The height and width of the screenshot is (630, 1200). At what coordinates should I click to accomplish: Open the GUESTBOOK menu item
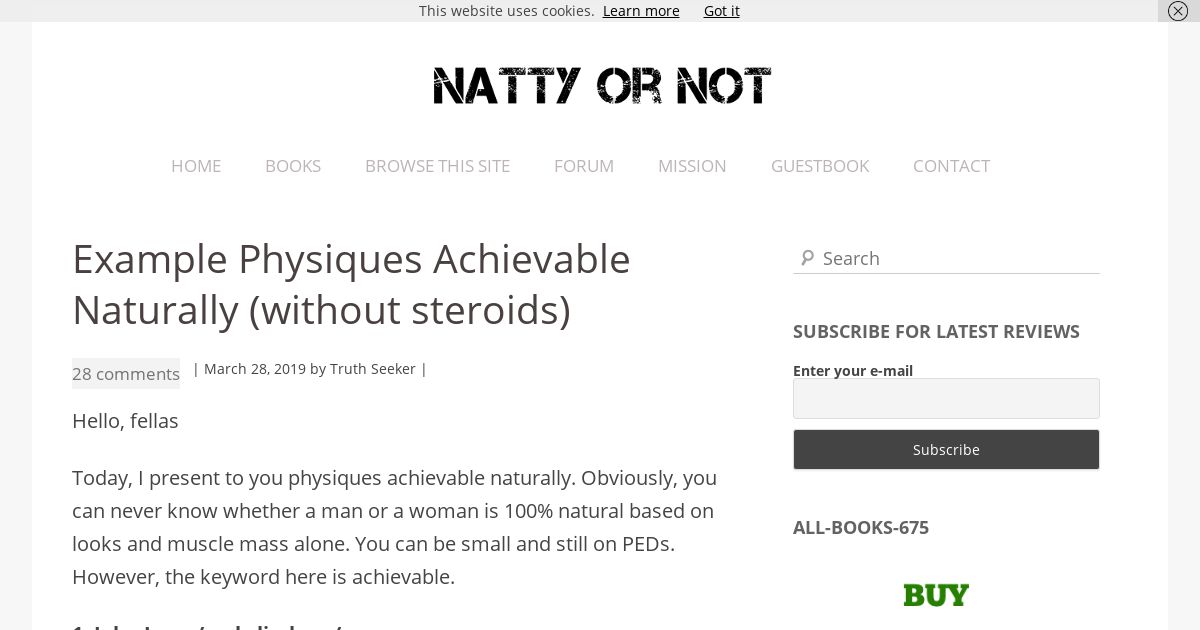tap(820, 166)
